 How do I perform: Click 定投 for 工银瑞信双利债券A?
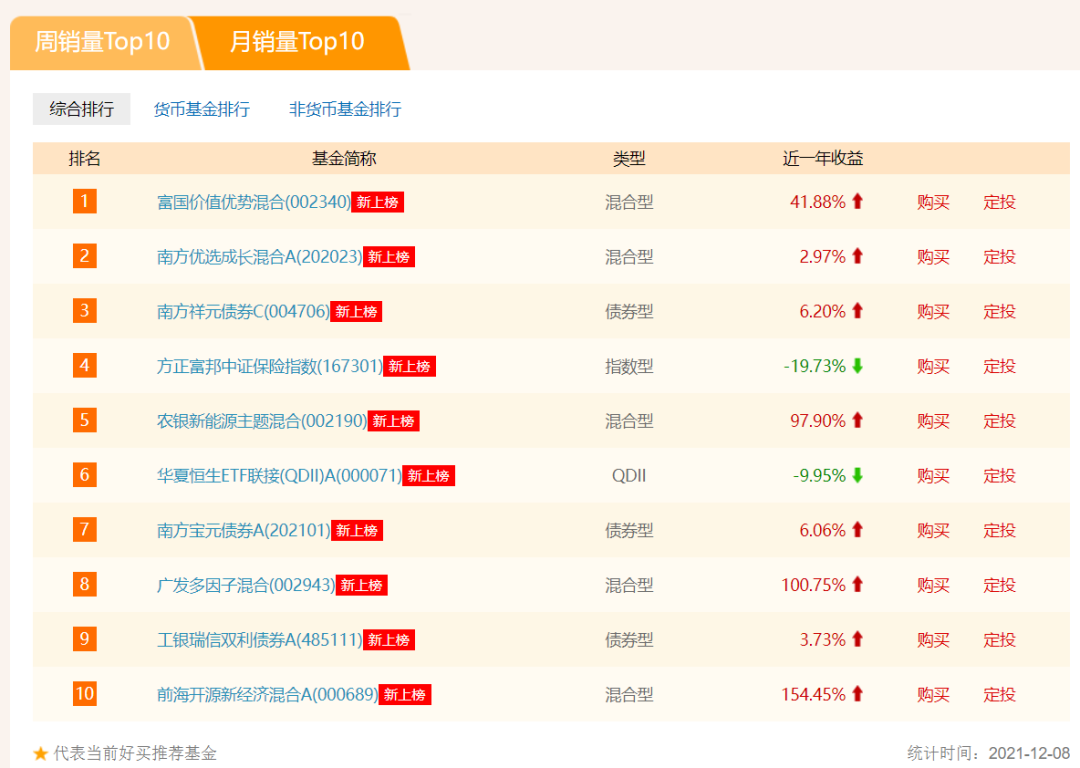[998, 640]
